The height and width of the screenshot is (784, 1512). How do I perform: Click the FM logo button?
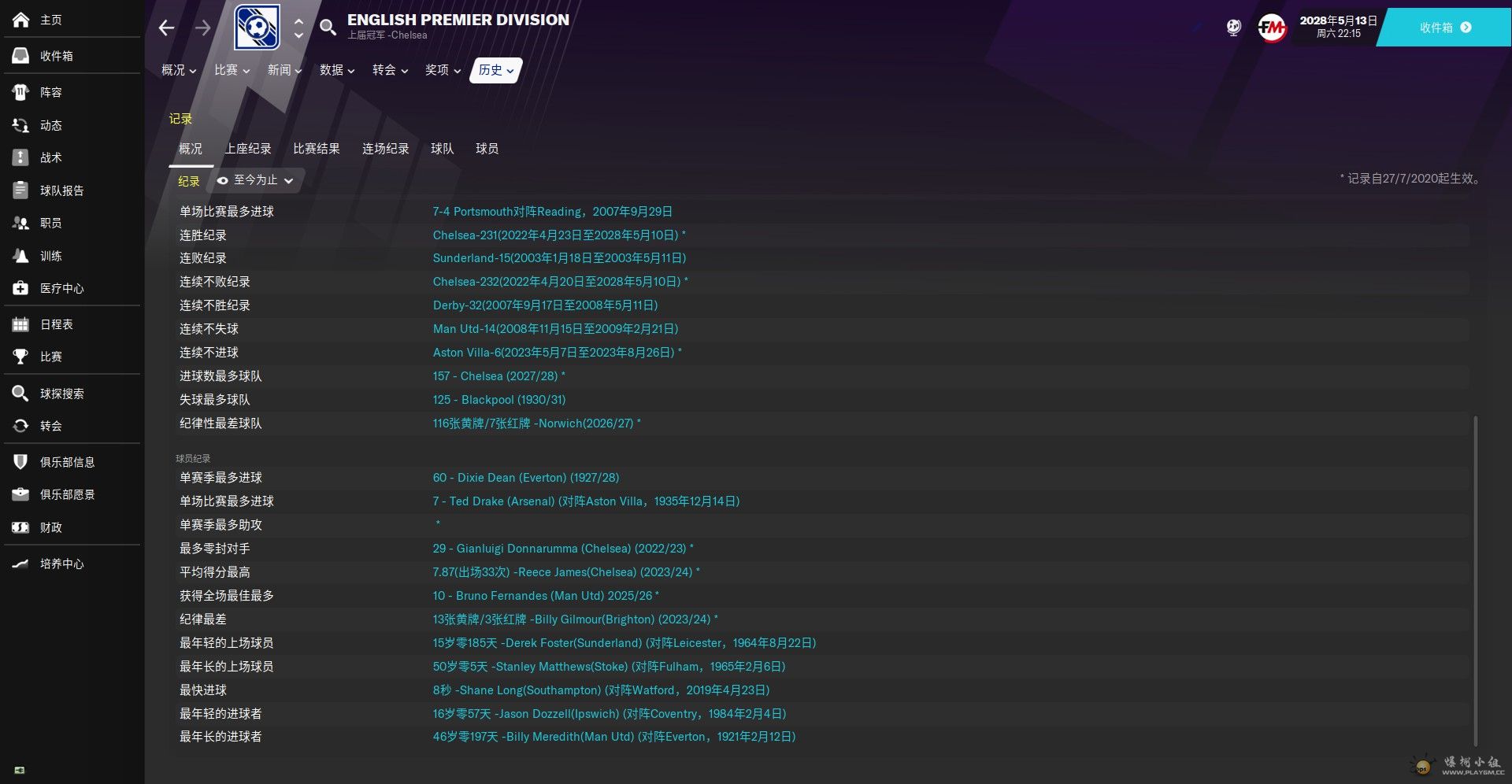tap(1271, 28)
